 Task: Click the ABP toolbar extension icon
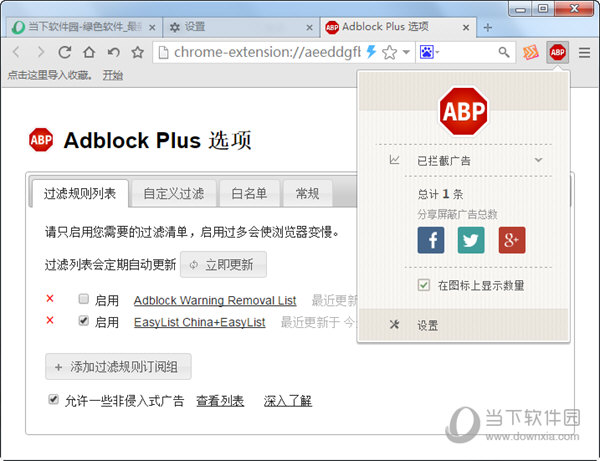pos(558,52)
